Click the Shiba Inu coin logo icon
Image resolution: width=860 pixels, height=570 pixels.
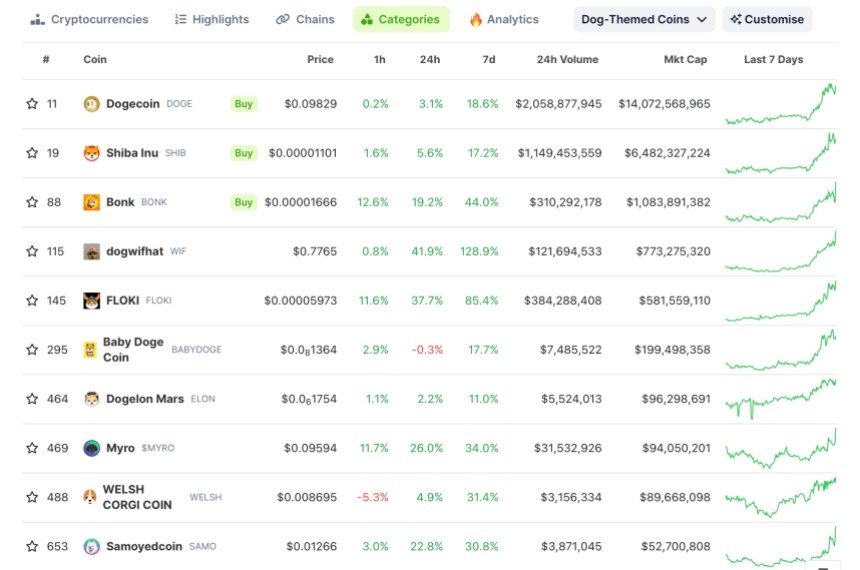click(x=92, y=153)
